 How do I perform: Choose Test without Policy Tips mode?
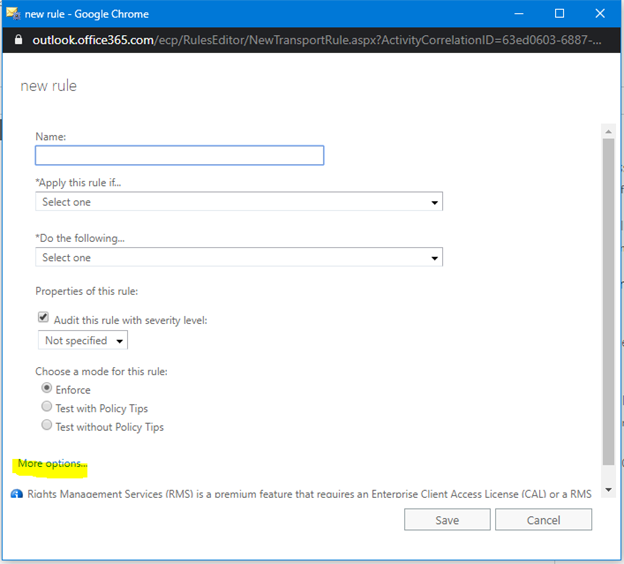click(x=47, y=425)
